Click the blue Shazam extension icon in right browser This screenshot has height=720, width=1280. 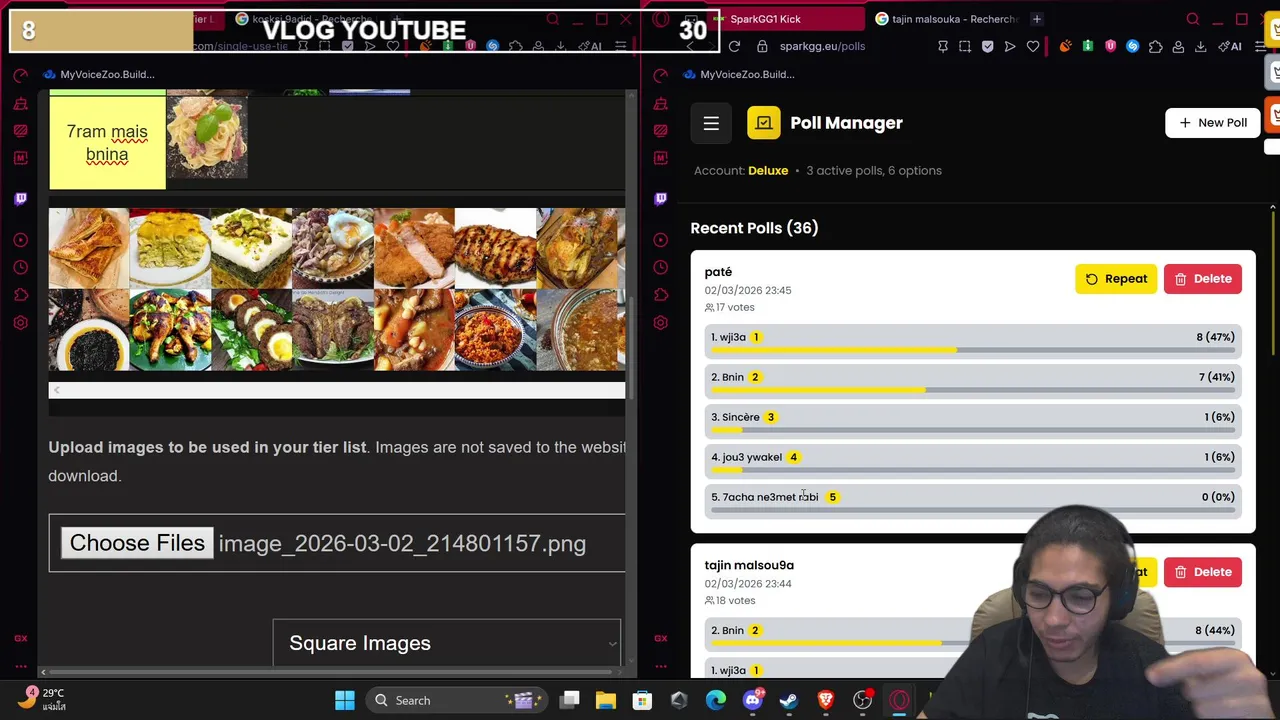(x=1132, y=46)
